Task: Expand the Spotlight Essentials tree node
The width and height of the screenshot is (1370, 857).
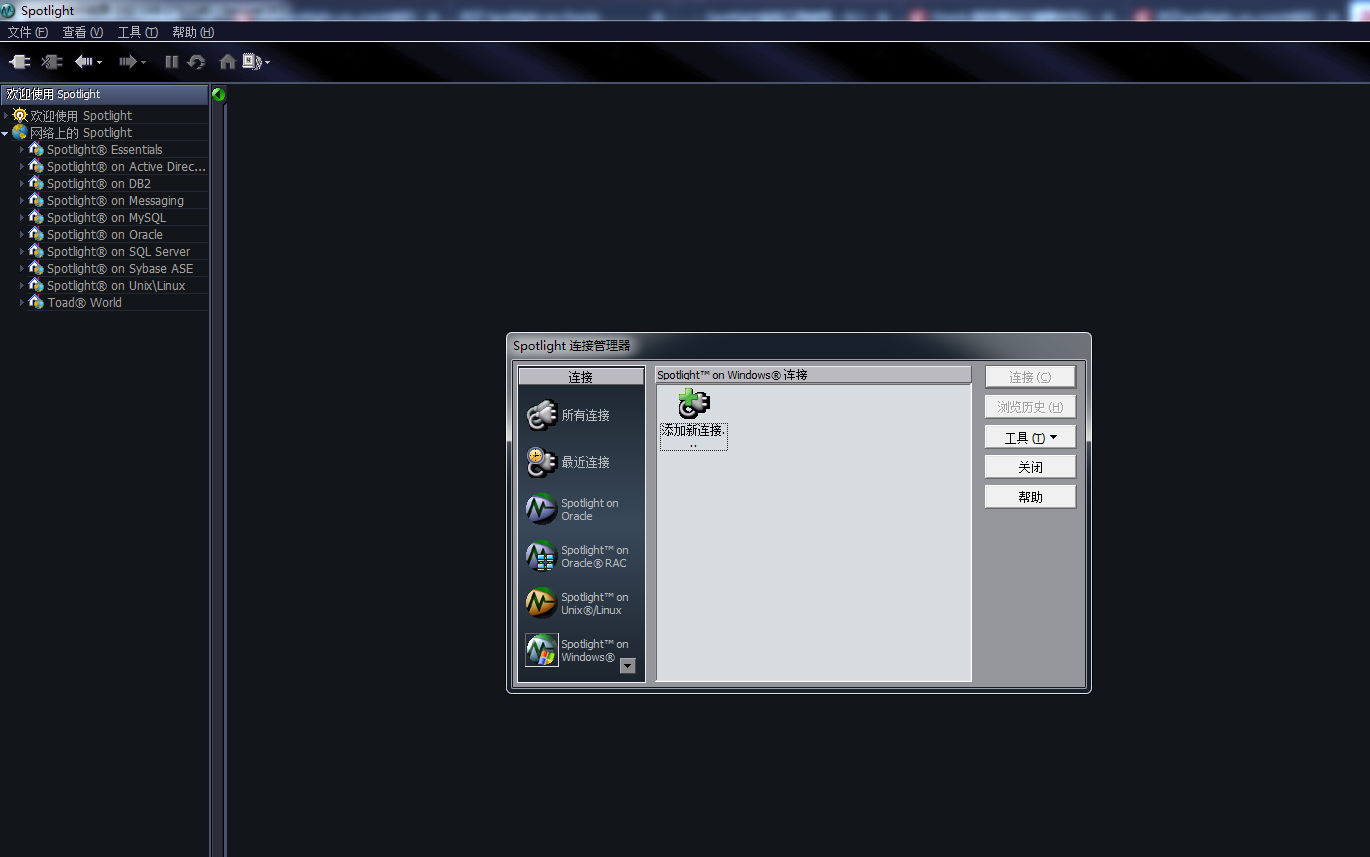Action: pos(22,150)
